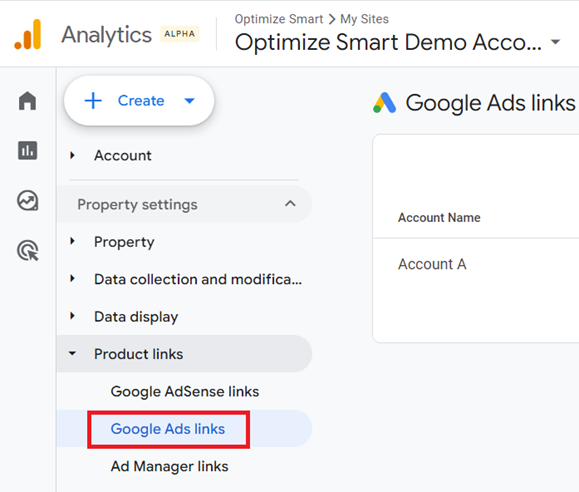579x492 pixels.
Task: Click Optimize Smart breadcrumb link
Action: tap(279, 19)
